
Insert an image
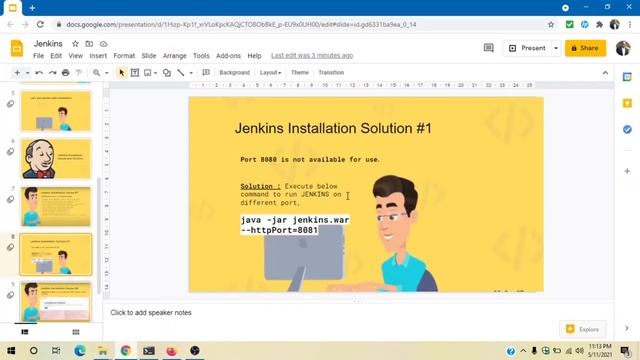coord(148,73)
